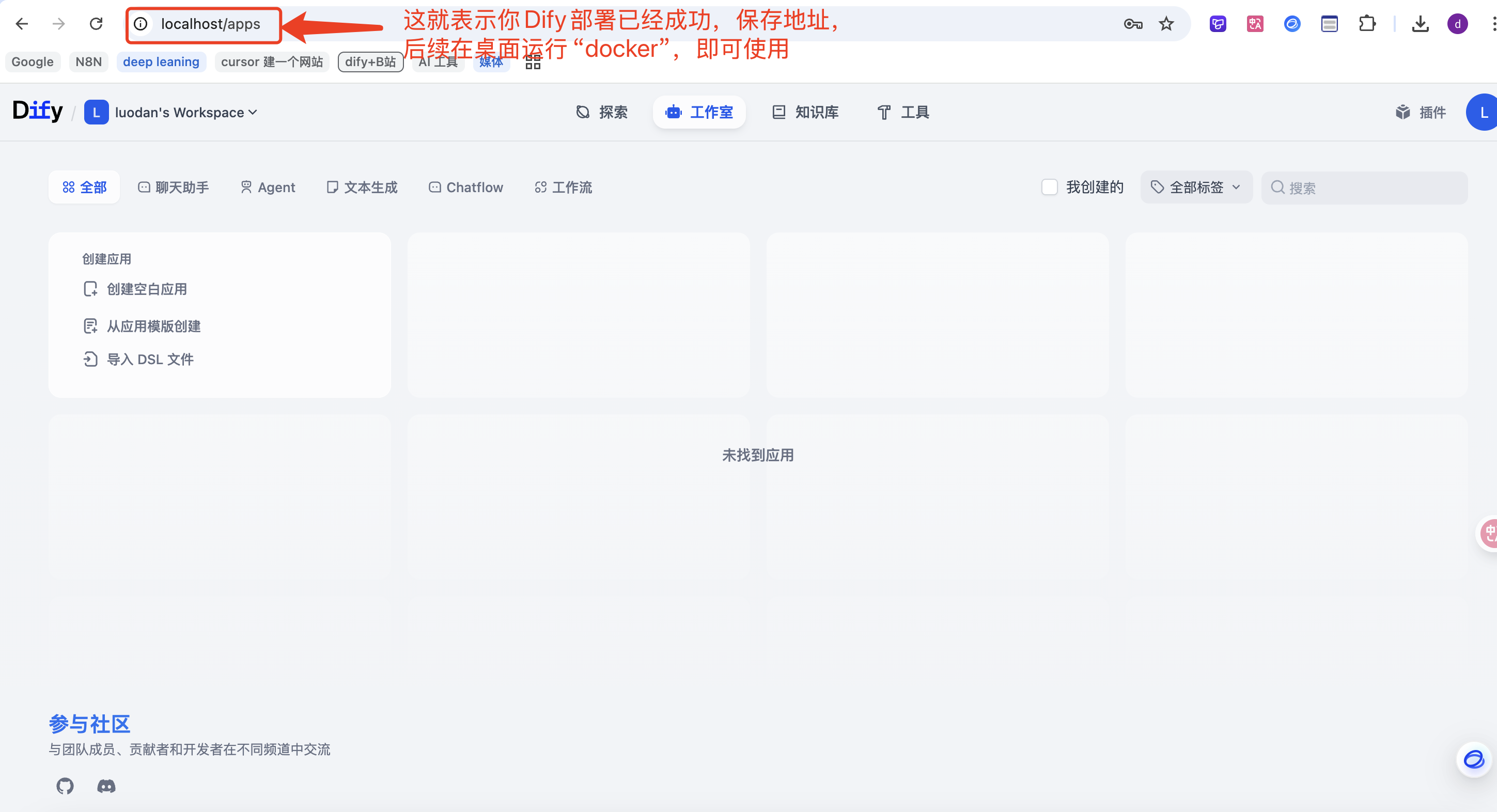
Task: Switch to the 工具 tab
Action: coord(903,112)
